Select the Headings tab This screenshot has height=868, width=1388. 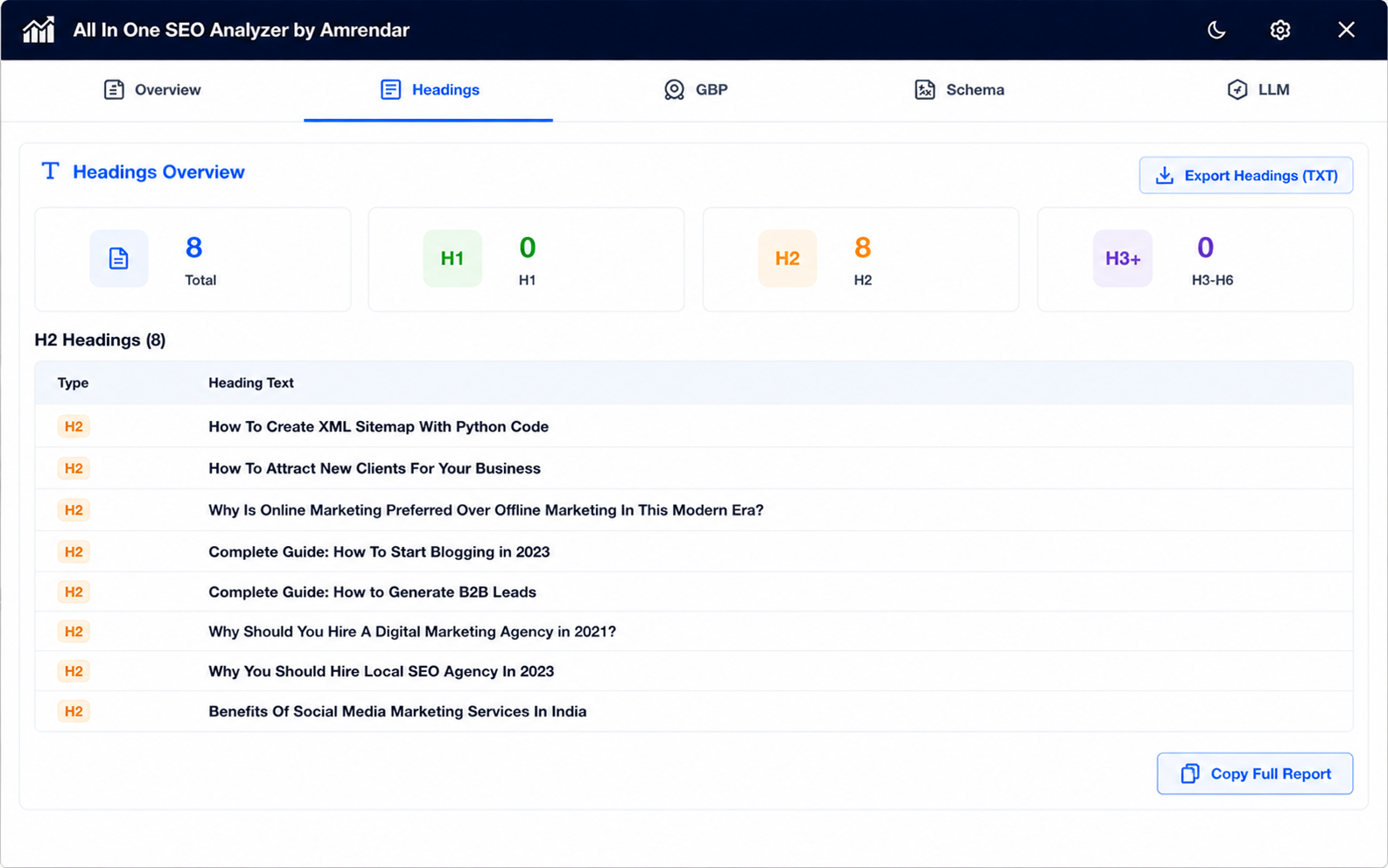[x=429, y=89]
